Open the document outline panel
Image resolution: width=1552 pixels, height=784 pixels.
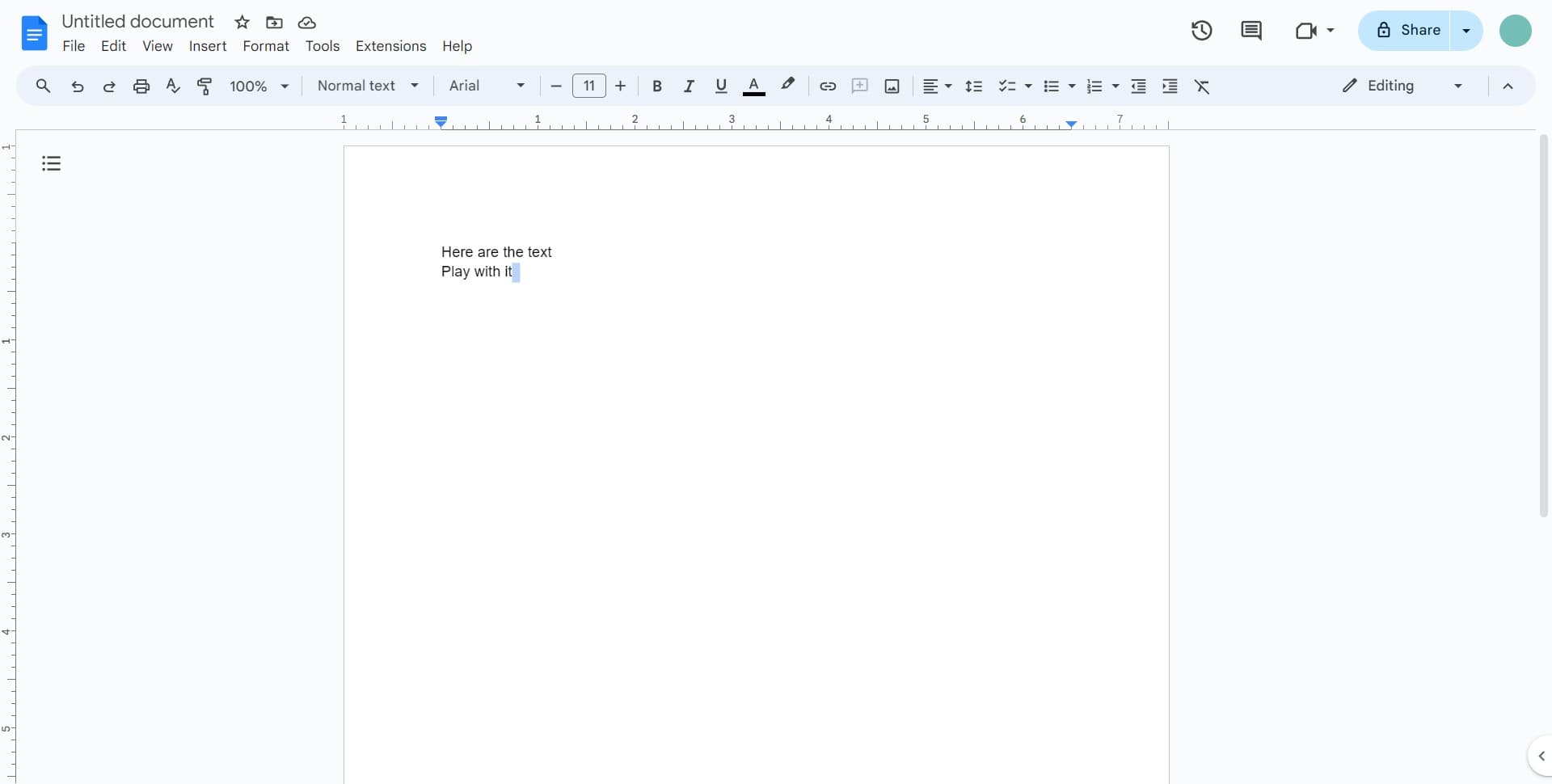click(x=51, y=162)
